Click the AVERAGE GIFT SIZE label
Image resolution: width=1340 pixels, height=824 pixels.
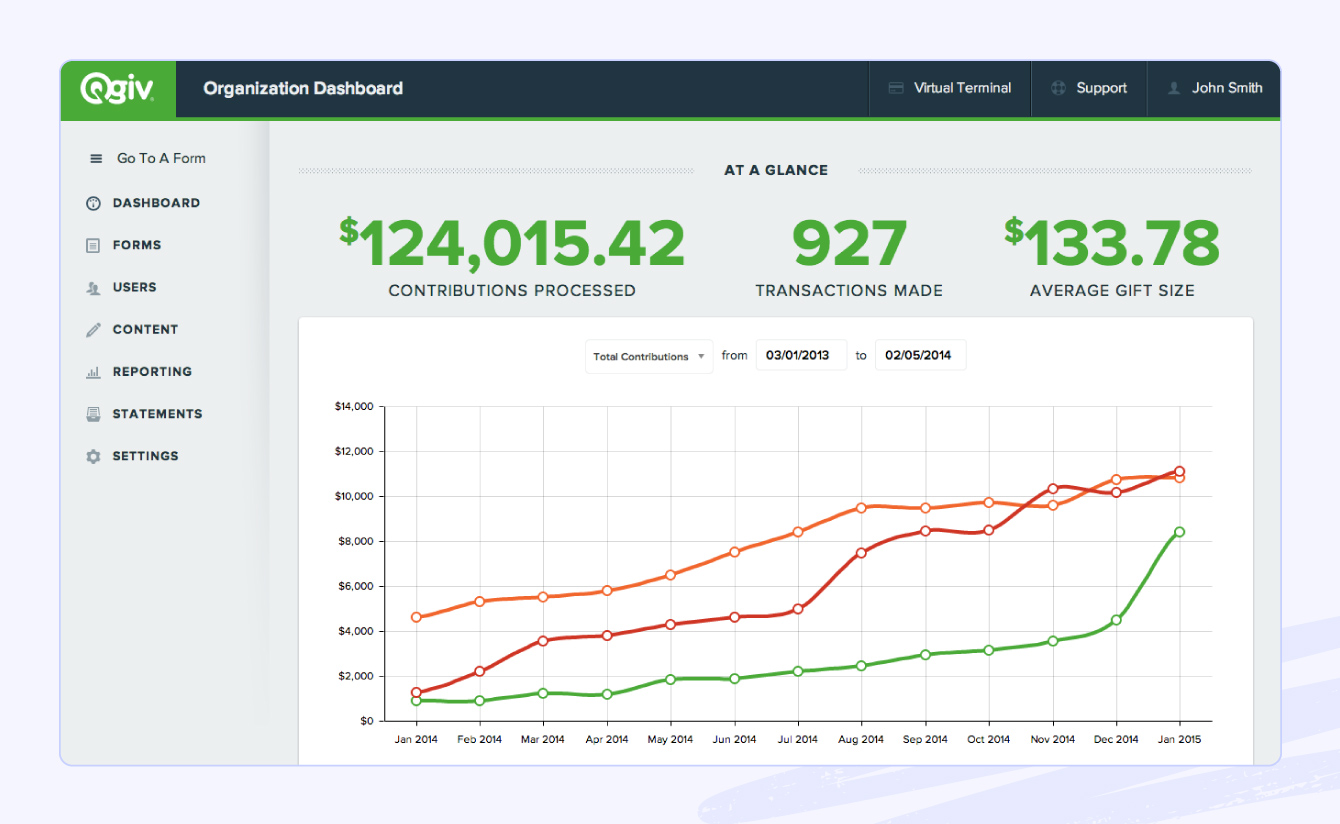[1112, 291]
